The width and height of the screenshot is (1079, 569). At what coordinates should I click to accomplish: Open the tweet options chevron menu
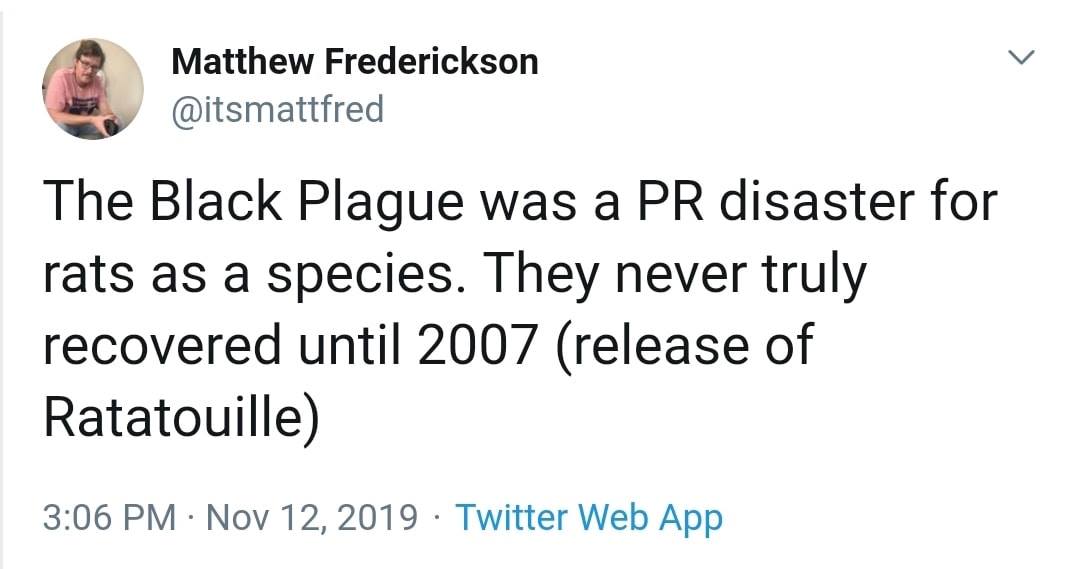pos(1018,60)
